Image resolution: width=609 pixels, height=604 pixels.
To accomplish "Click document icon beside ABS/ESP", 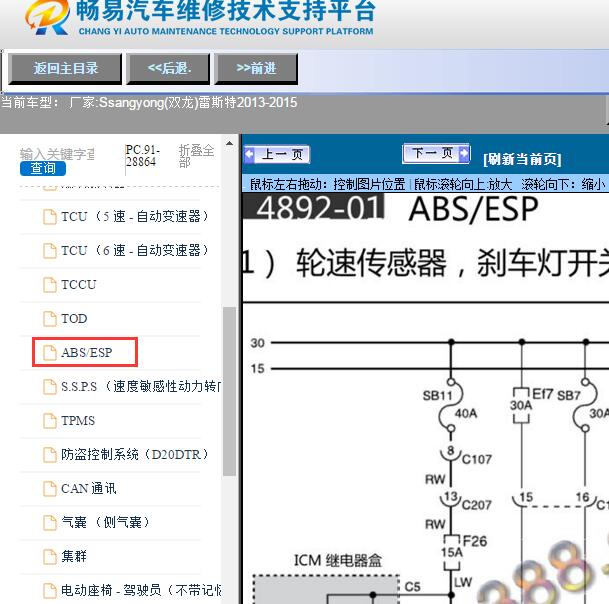I will tap(50, 353).
